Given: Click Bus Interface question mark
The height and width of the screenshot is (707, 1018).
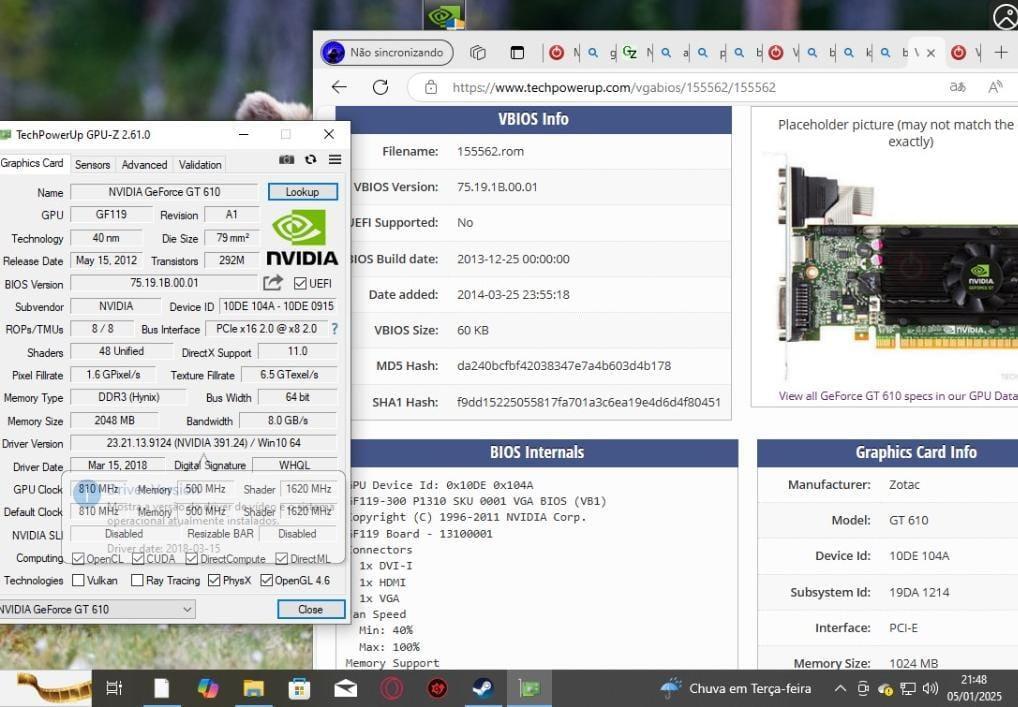Looking at the screenshot, I should click(x=334, y=329).
